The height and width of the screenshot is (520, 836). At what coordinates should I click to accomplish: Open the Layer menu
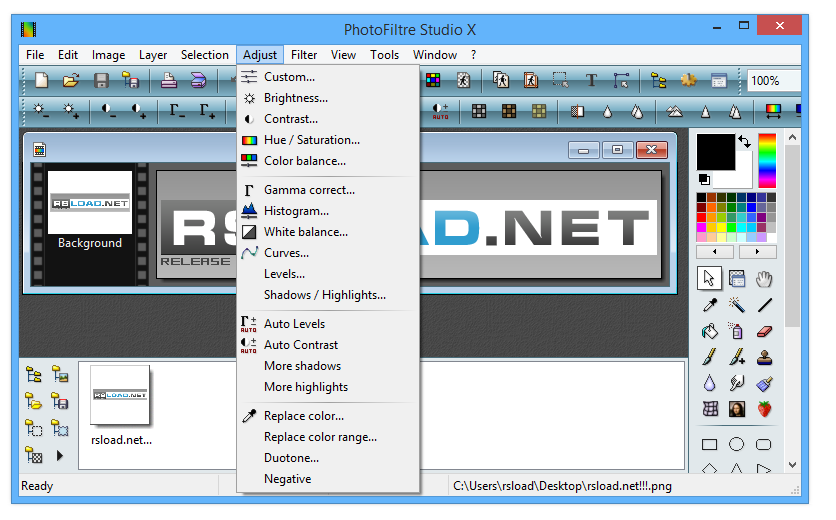[x=153, y=55]
